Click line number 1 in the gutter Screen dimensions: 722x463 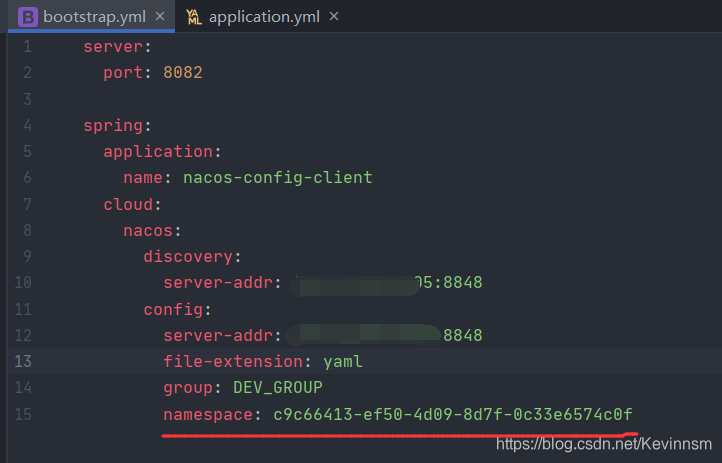coord(28,46)
